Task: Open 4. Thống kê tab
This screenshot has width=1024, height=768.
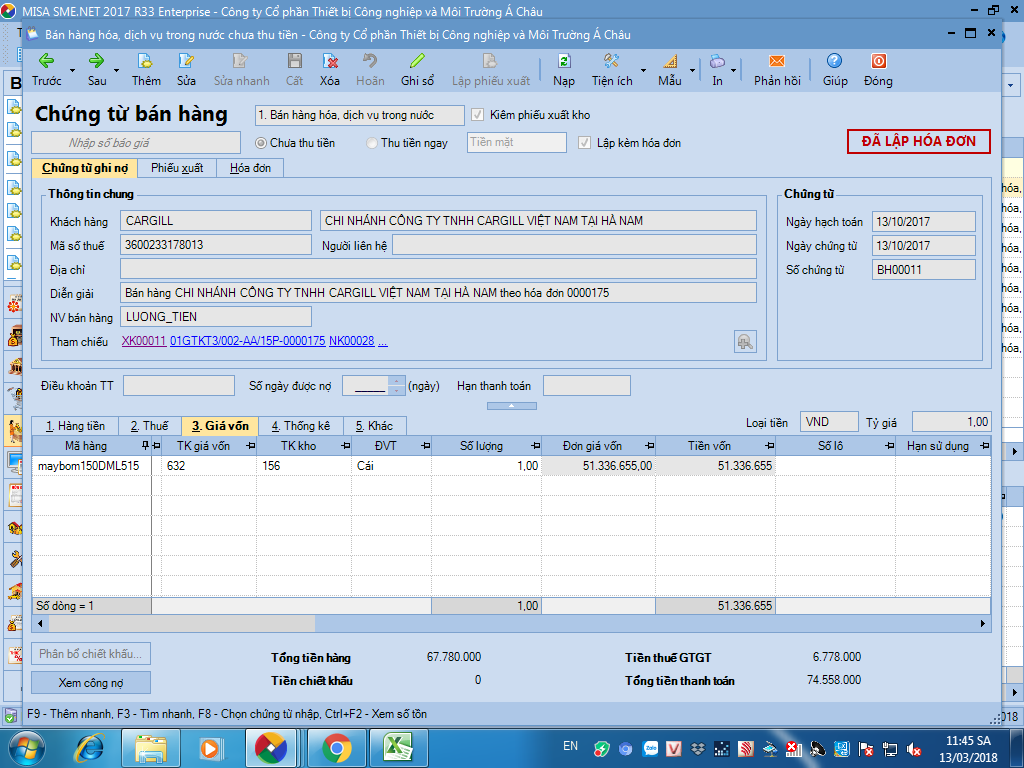Action: [301, 426]
